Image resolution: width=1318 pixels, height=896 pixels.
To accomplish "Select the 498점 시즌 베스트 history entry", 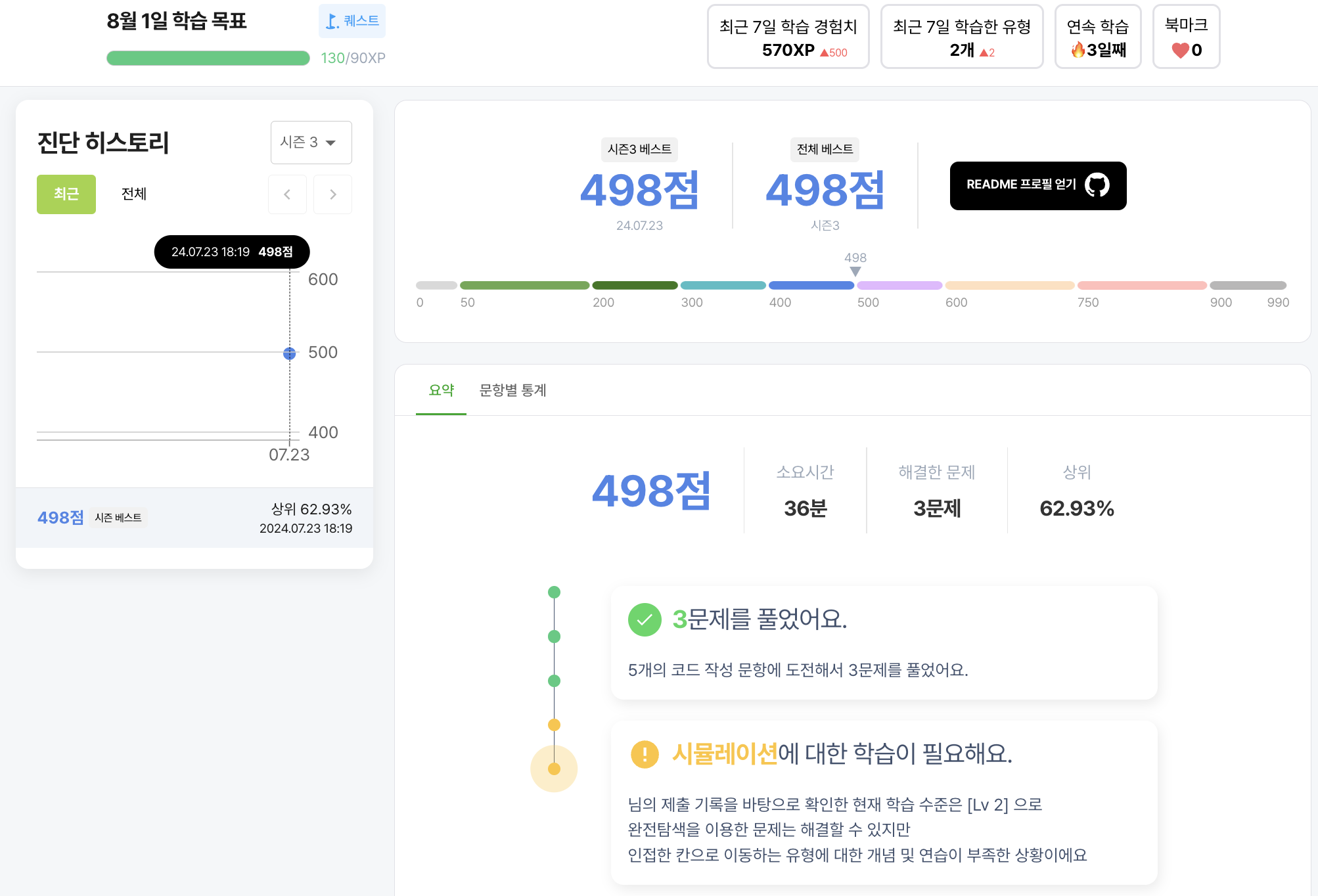I will click(194, 518).
